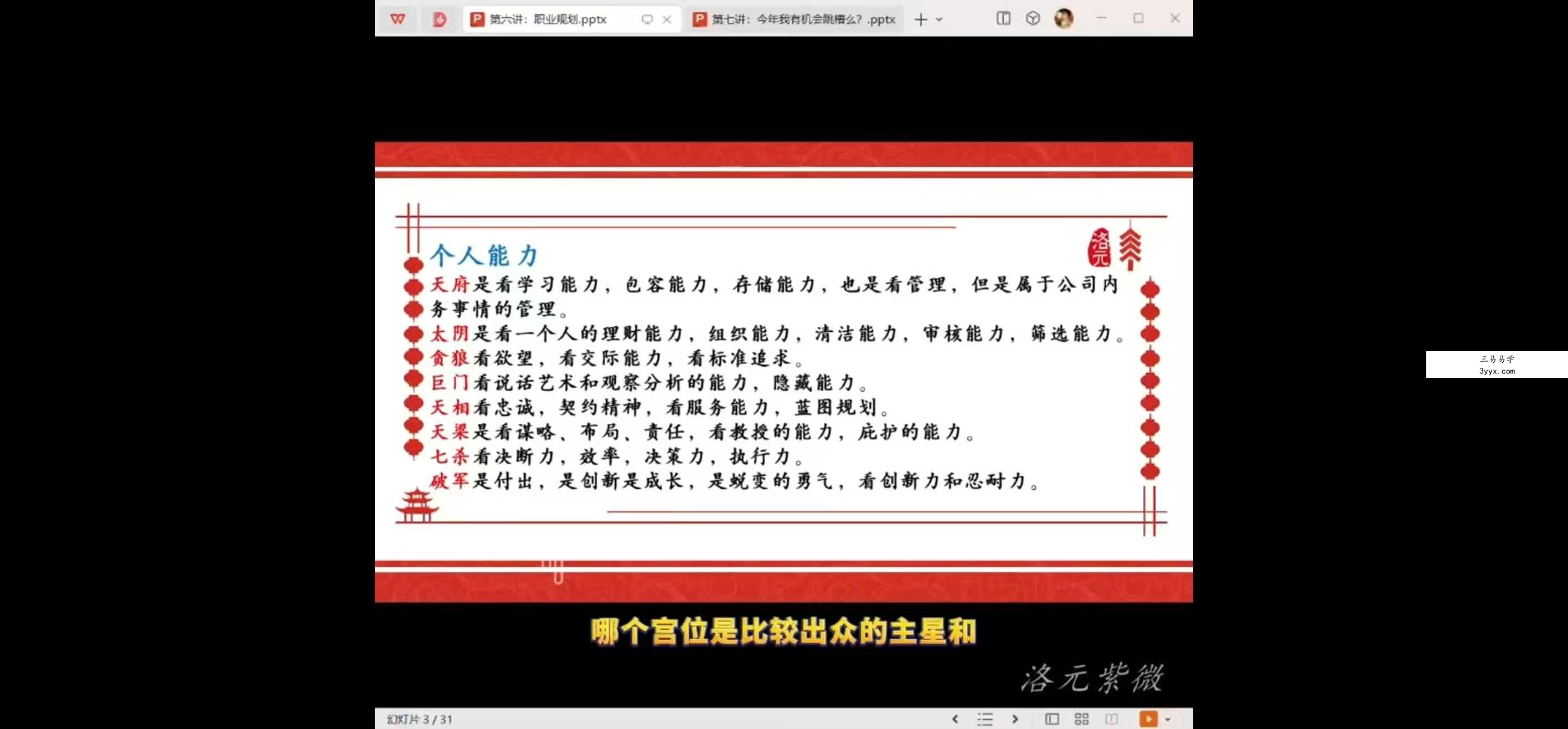Click the word 贪狼 on slide
Viewport: 1568px width, 729px height.
point(450,358)
